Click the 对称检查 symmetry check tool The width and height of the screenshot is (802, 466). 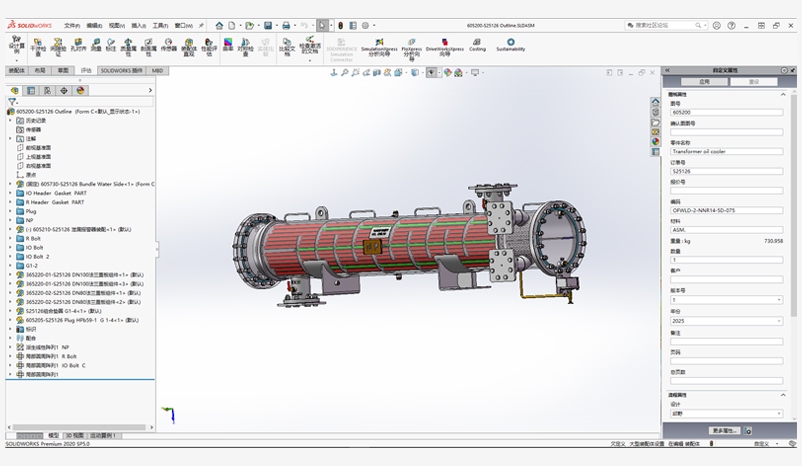coord(246,47)
